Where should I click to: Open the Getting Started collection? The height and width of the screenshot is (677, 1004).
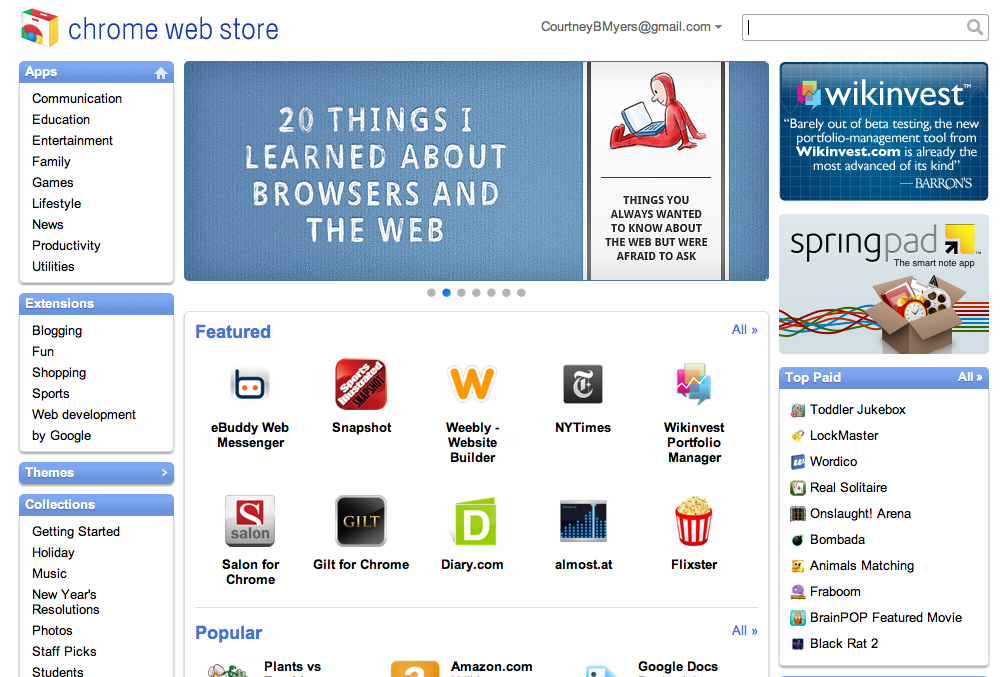[76, 532]
